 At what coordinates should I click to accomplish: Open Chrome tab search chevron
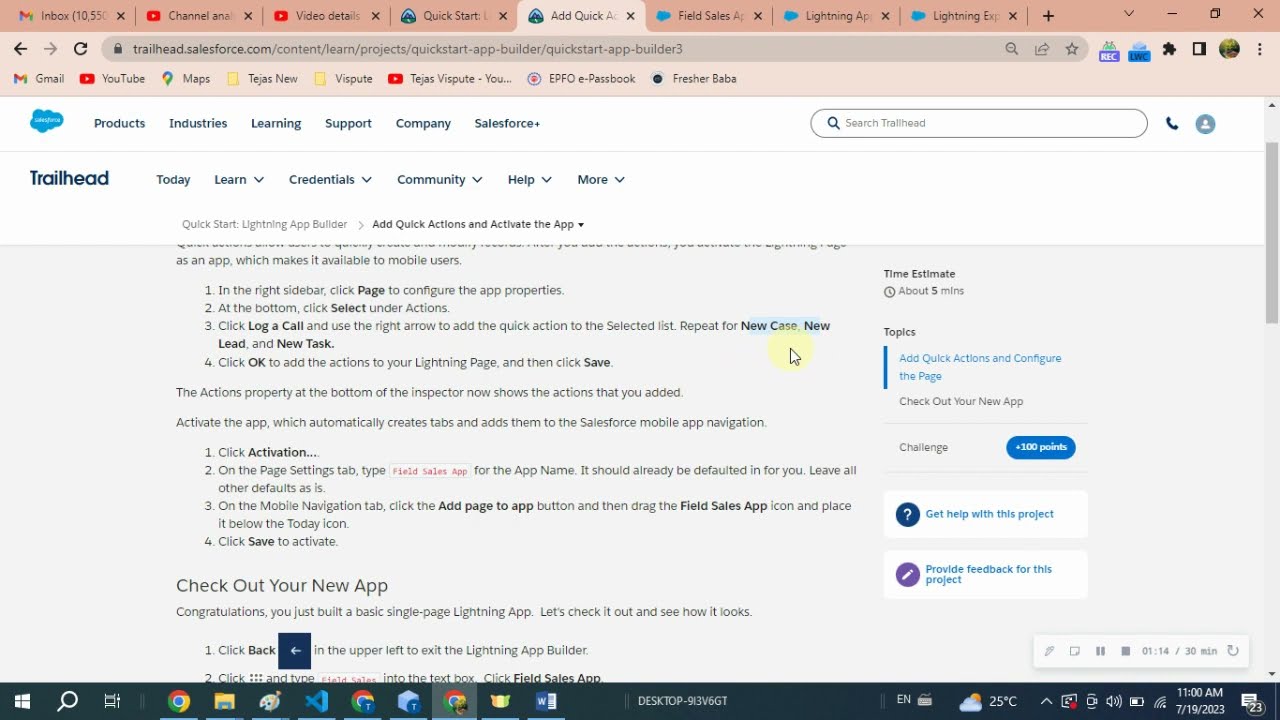pyautogui.click(x=1129, y=15)
